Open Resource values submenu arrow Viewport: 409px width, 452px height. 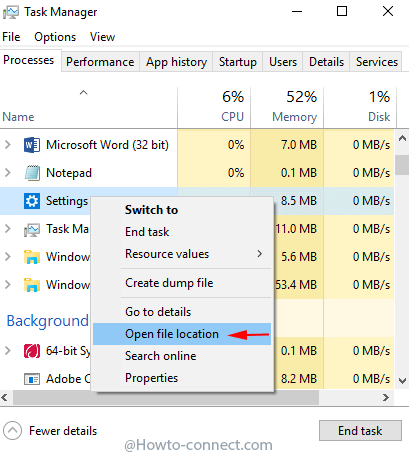260,254
